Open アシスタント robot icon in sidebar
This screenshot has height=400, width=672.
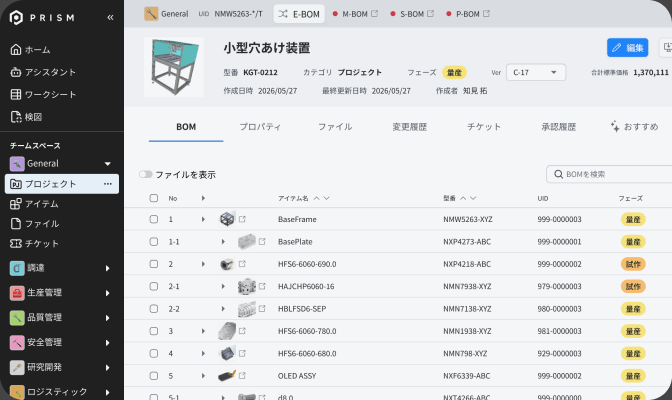(16, 72)
